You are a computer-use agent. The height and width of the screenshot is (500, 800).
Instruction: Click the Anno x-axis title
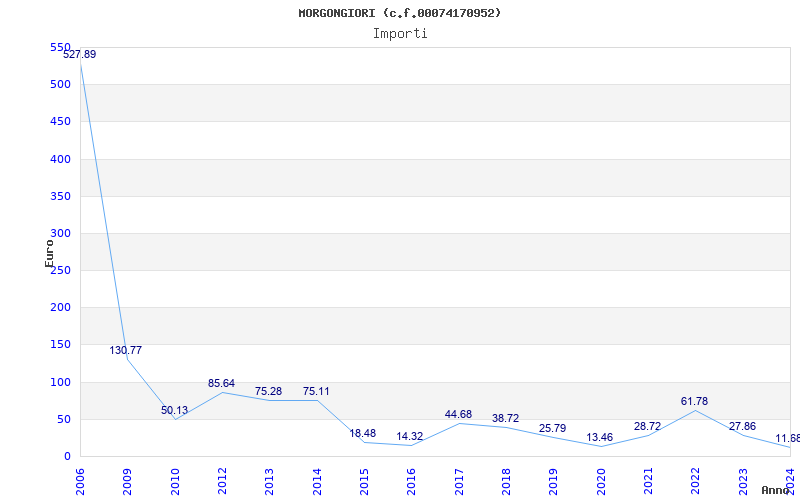775,490
